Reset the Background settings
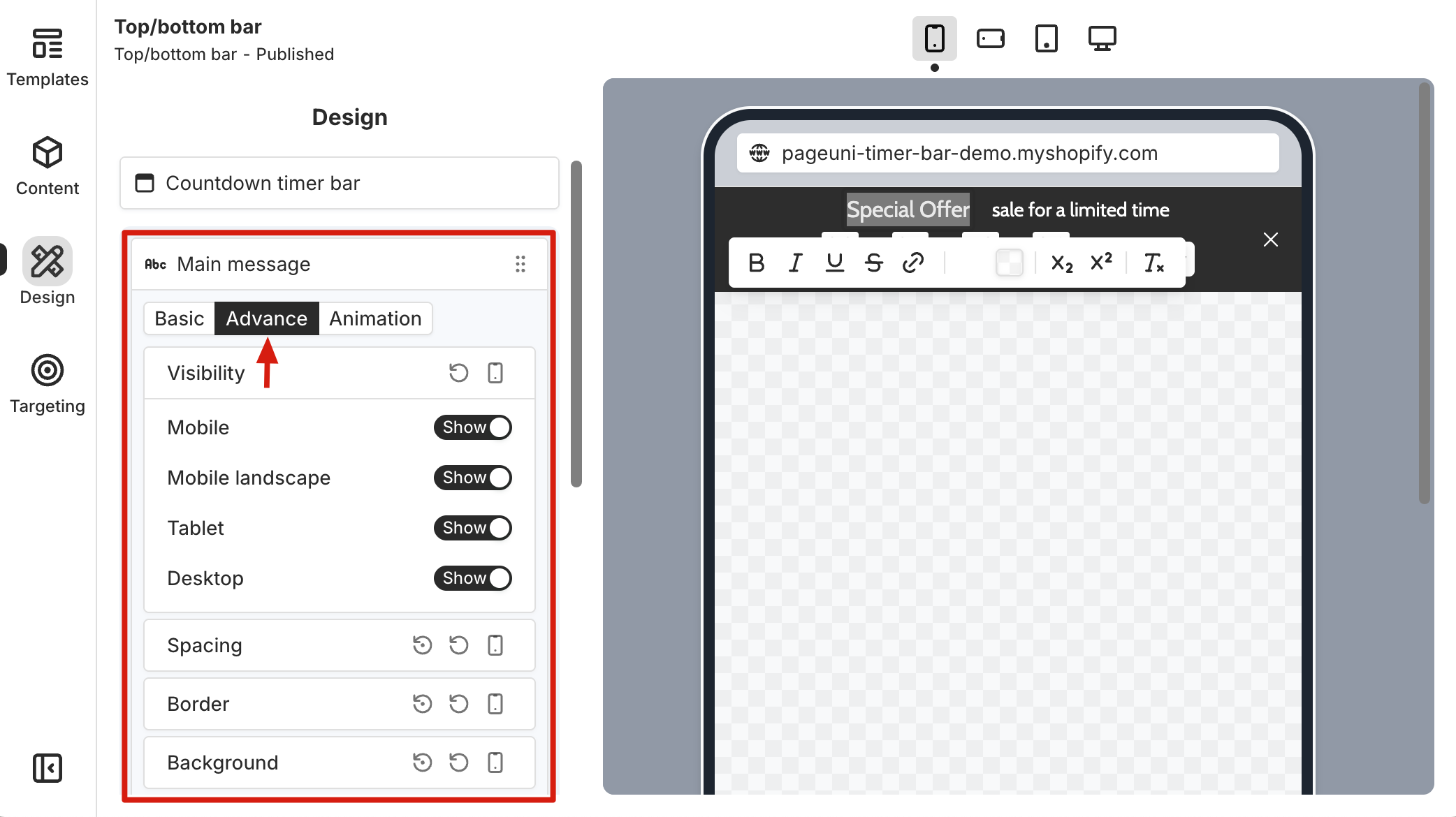The height and width of the screenshot is (817, 1456). tap(459, 763)
